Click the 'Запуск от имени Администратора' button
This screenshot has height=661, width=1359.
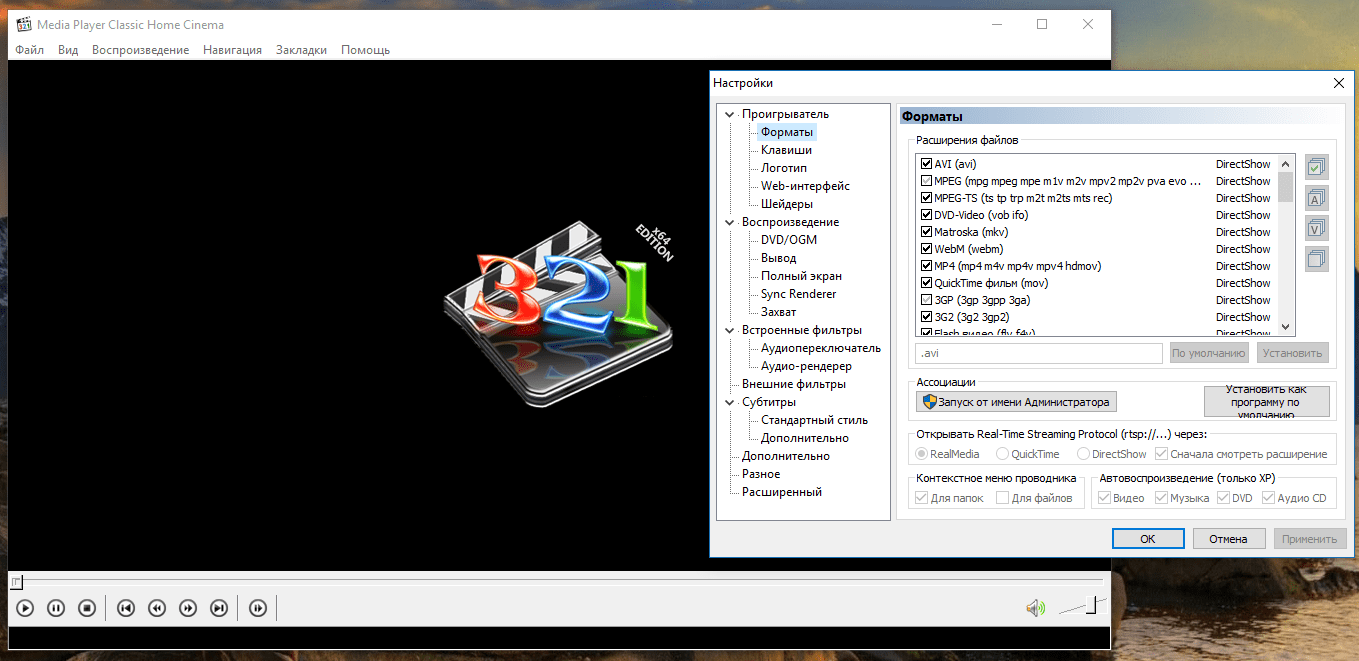[x=1015, y=401]
